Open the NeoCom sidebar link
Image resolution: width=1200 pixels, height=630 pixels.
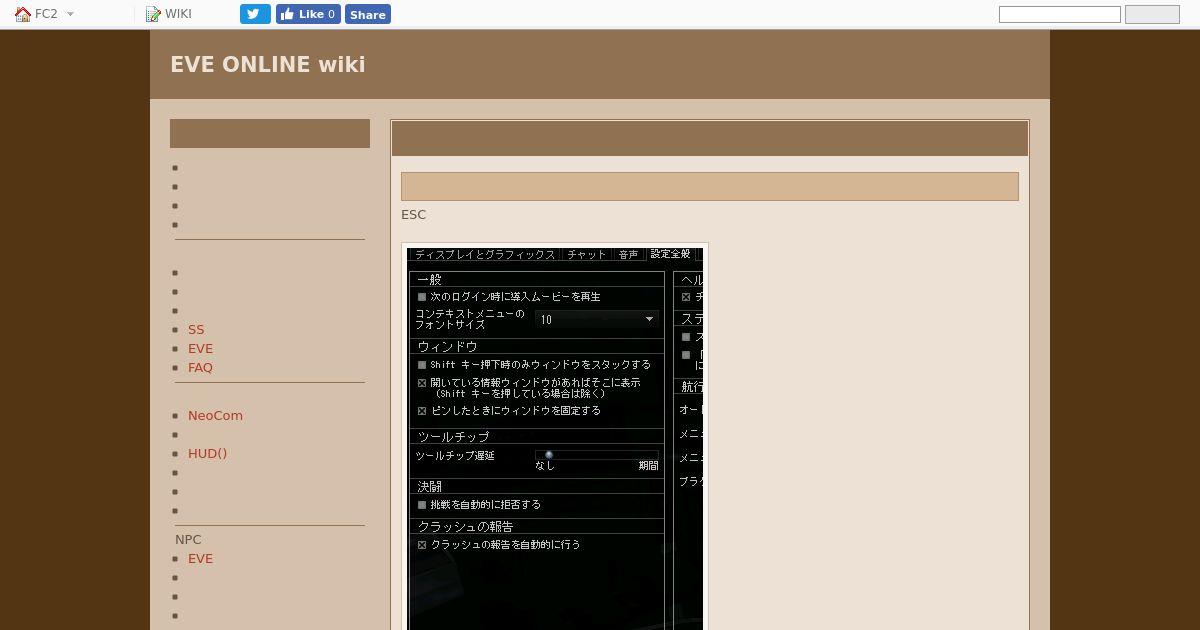point(215,415)
